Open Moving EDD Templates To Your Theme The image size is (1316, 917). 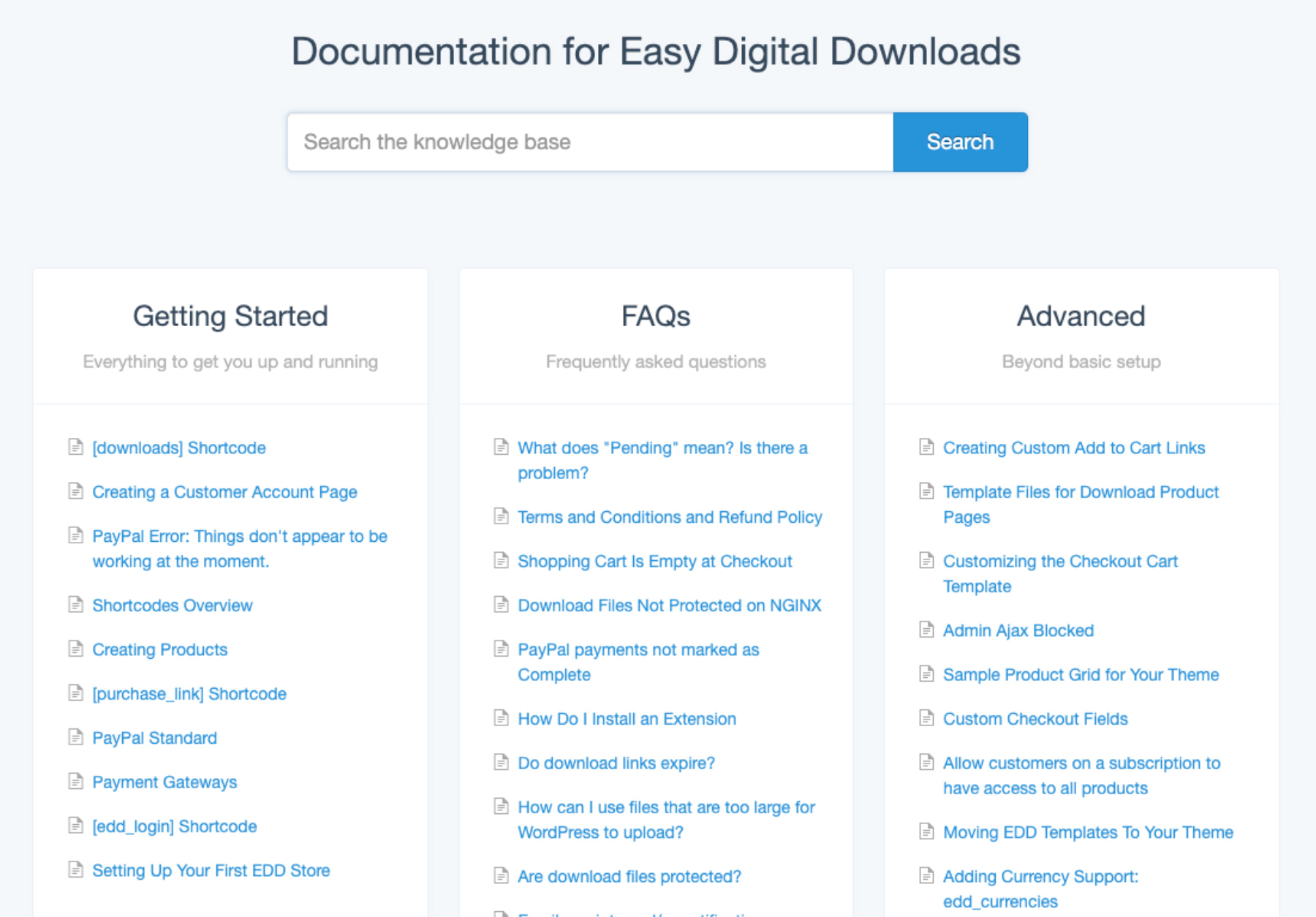[1087, 831]
